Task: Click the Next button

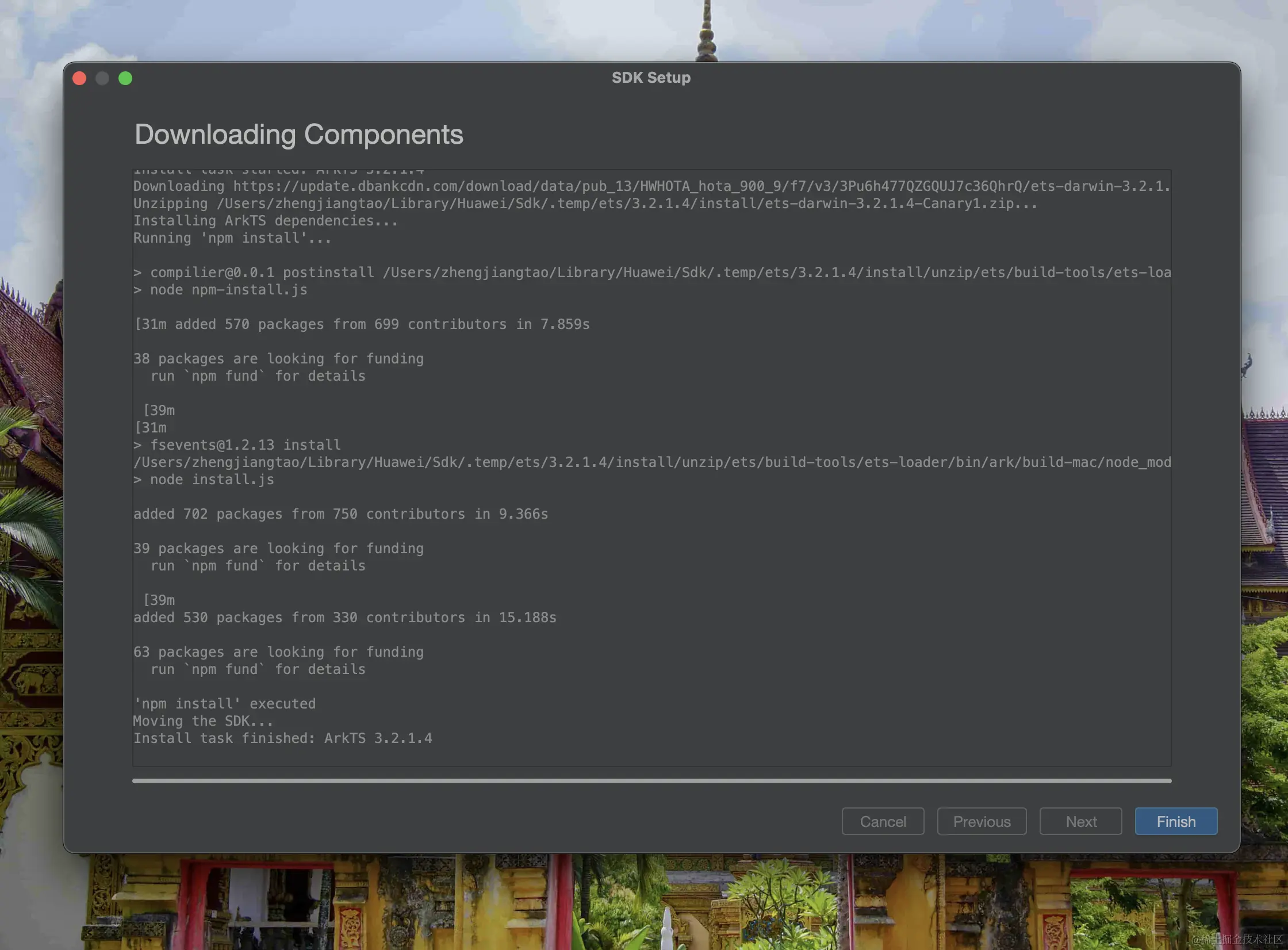Action: [x=1080, y=821]
